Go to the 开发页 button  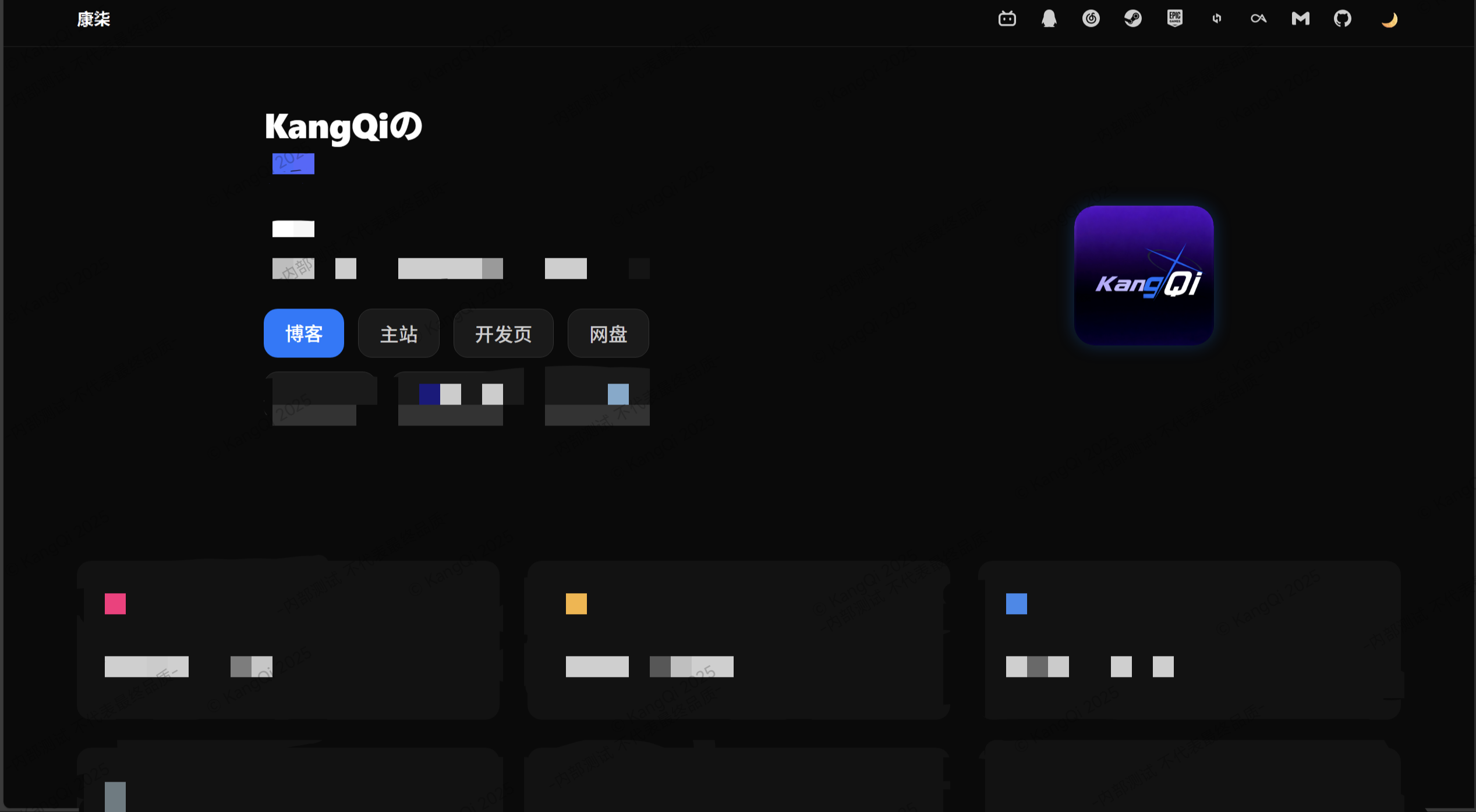click(x=503, y=334)
